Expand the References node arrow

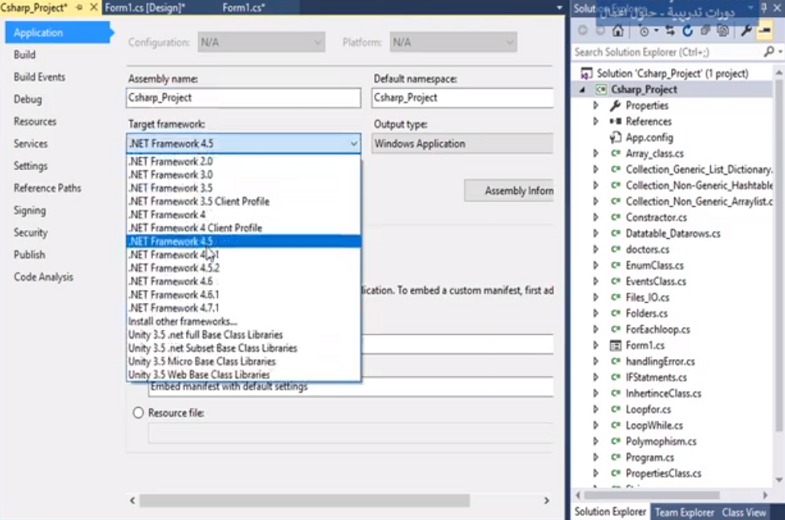tap(596, 122)
